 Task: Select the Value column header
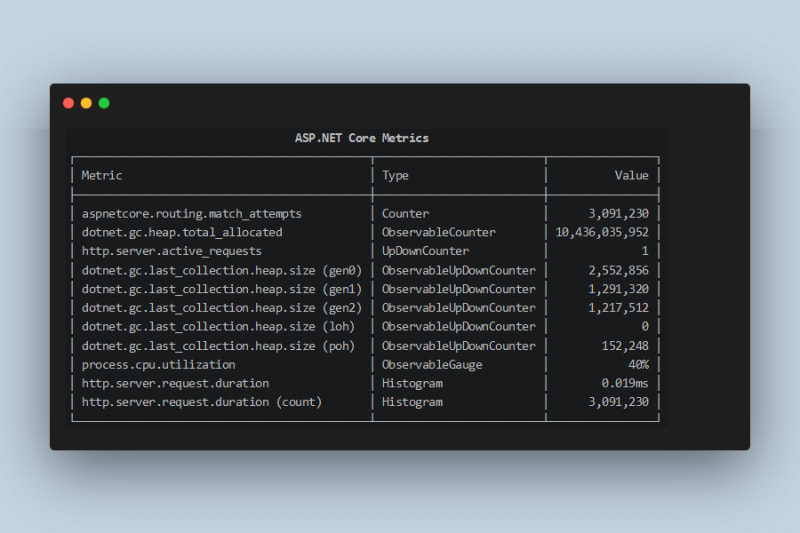(x=631, y=175)
